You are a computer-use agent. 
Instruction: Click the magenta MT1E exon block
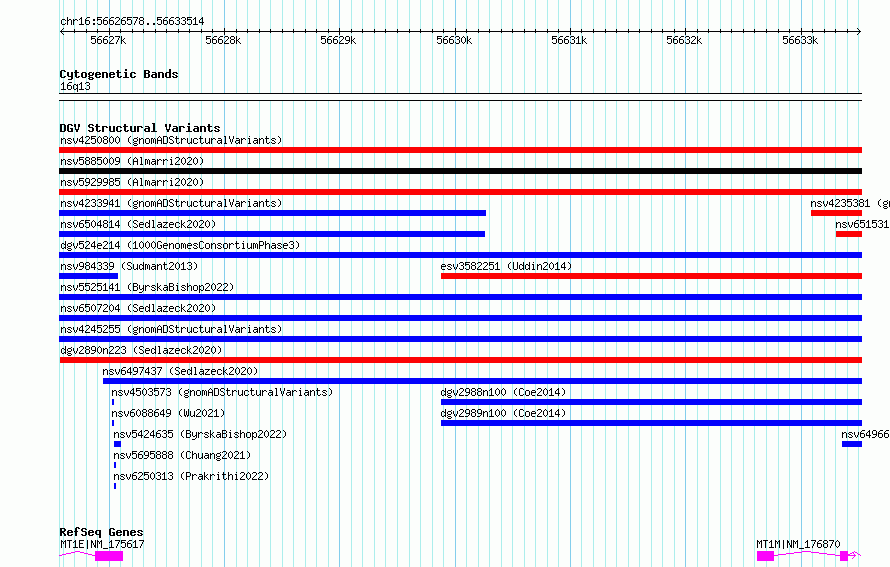(x=109, y=556)
